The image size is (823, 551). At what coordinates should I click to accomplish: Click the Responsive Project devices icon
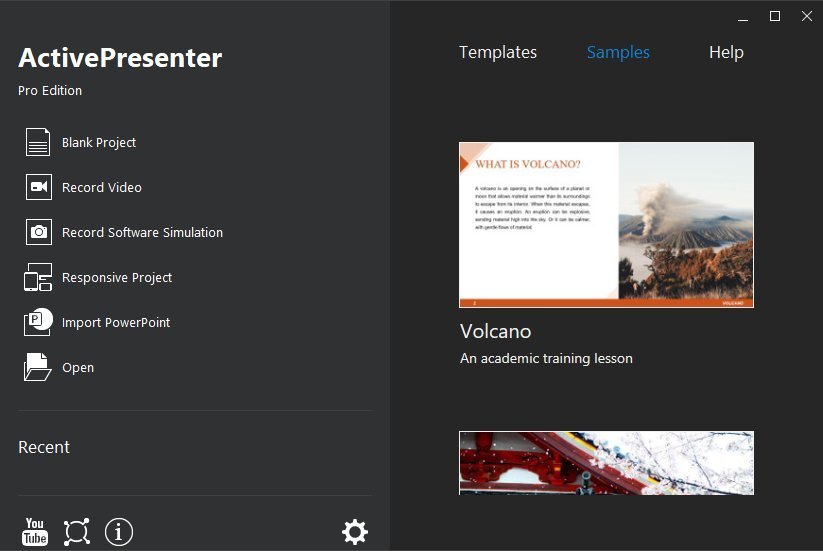pos(38,277)
